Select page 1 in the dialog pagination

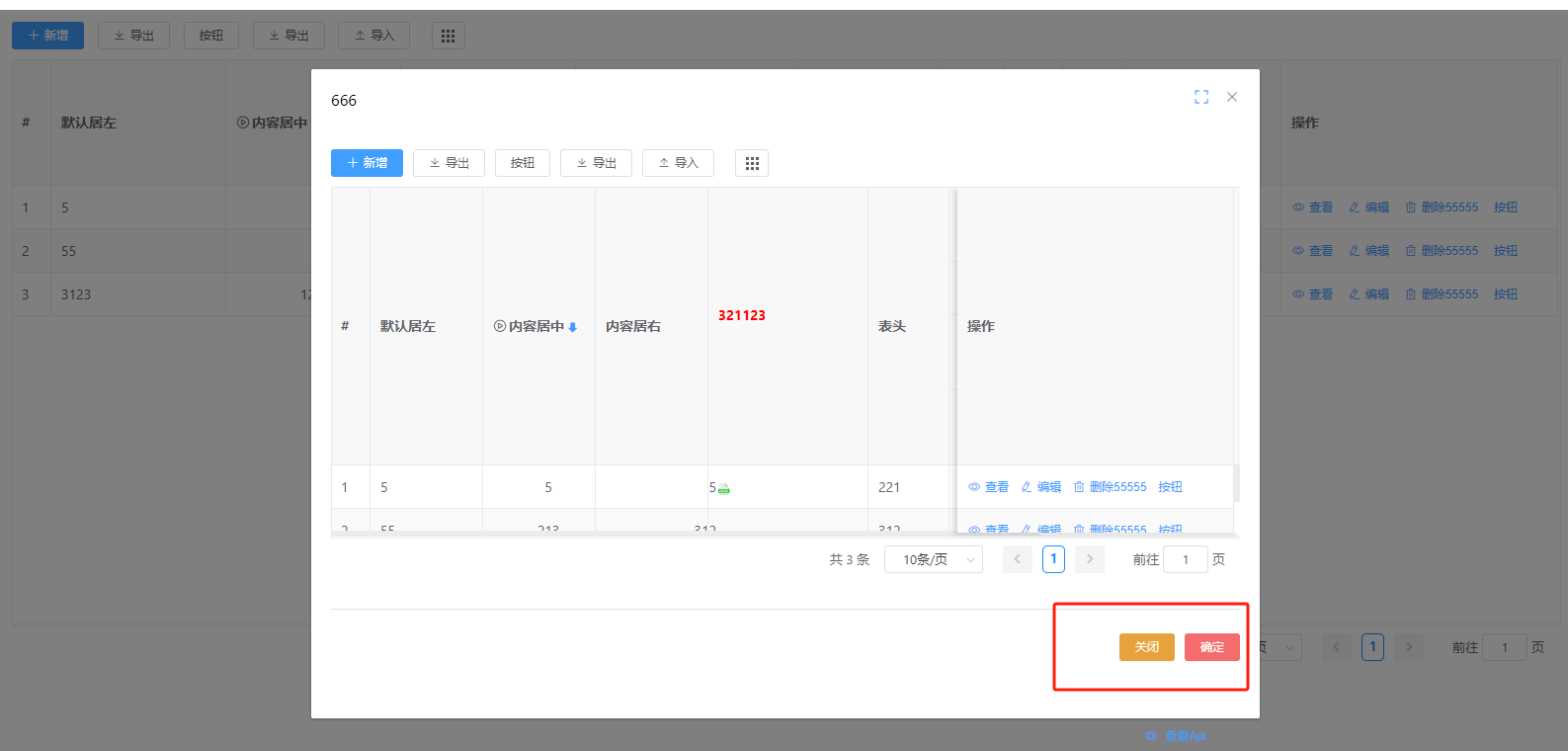pos(1053,559)
